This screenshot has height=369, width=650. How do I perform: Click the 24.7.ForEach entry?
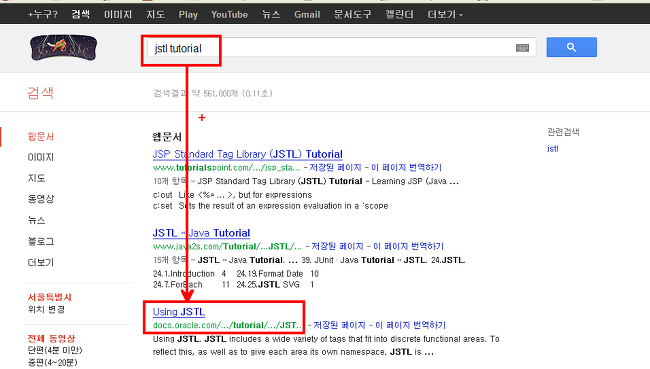pos(177,284)
